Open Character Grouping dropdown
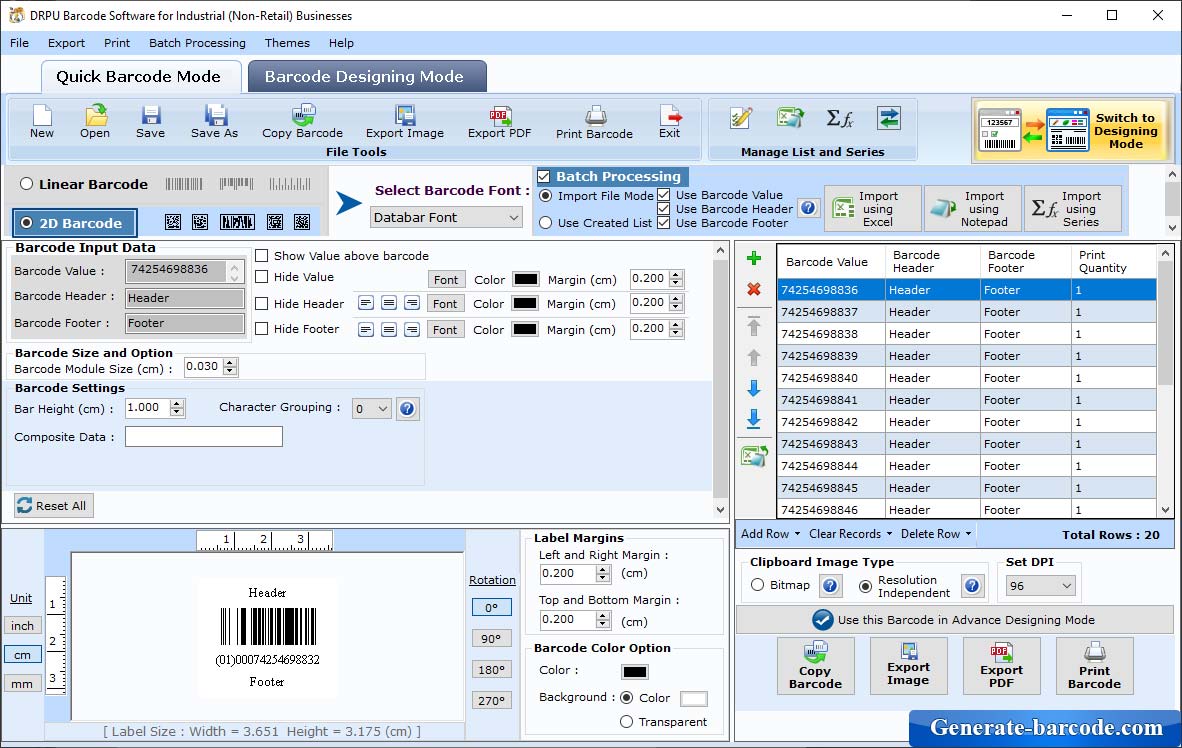Screen dimensions: 1182x748 point(372,409)
